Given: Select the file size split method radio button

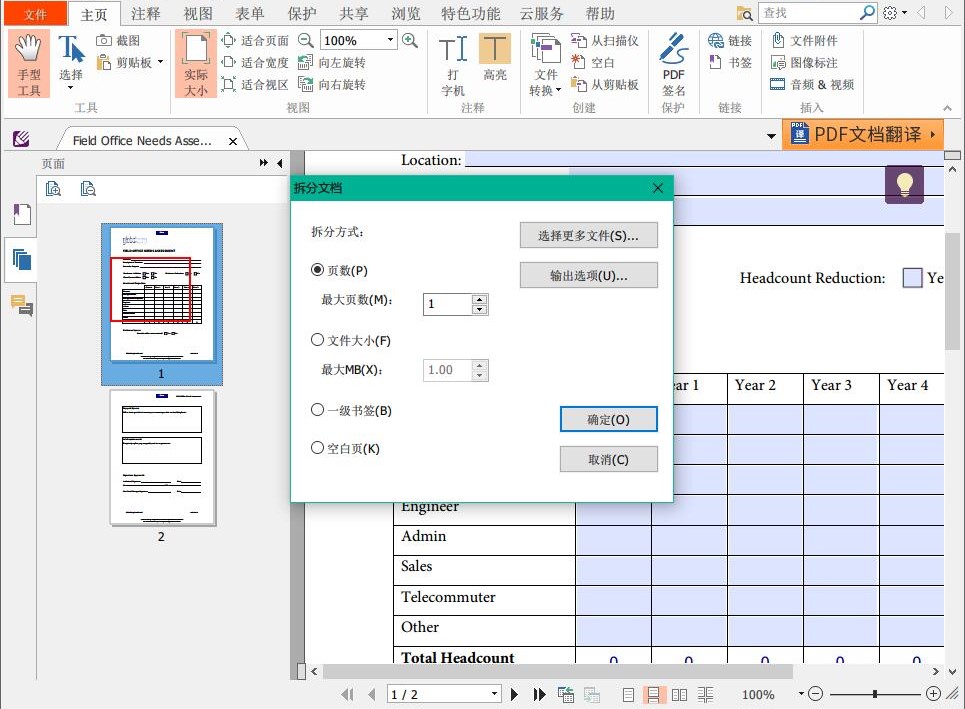Looking at the screenshot, I should click(317, 339).
